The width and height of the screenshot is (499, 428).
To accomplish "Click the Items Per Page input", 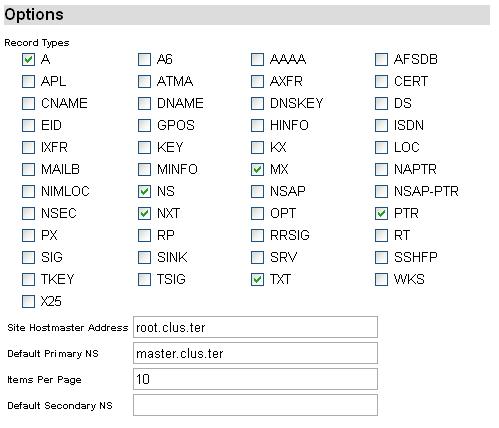I will 255,379.
